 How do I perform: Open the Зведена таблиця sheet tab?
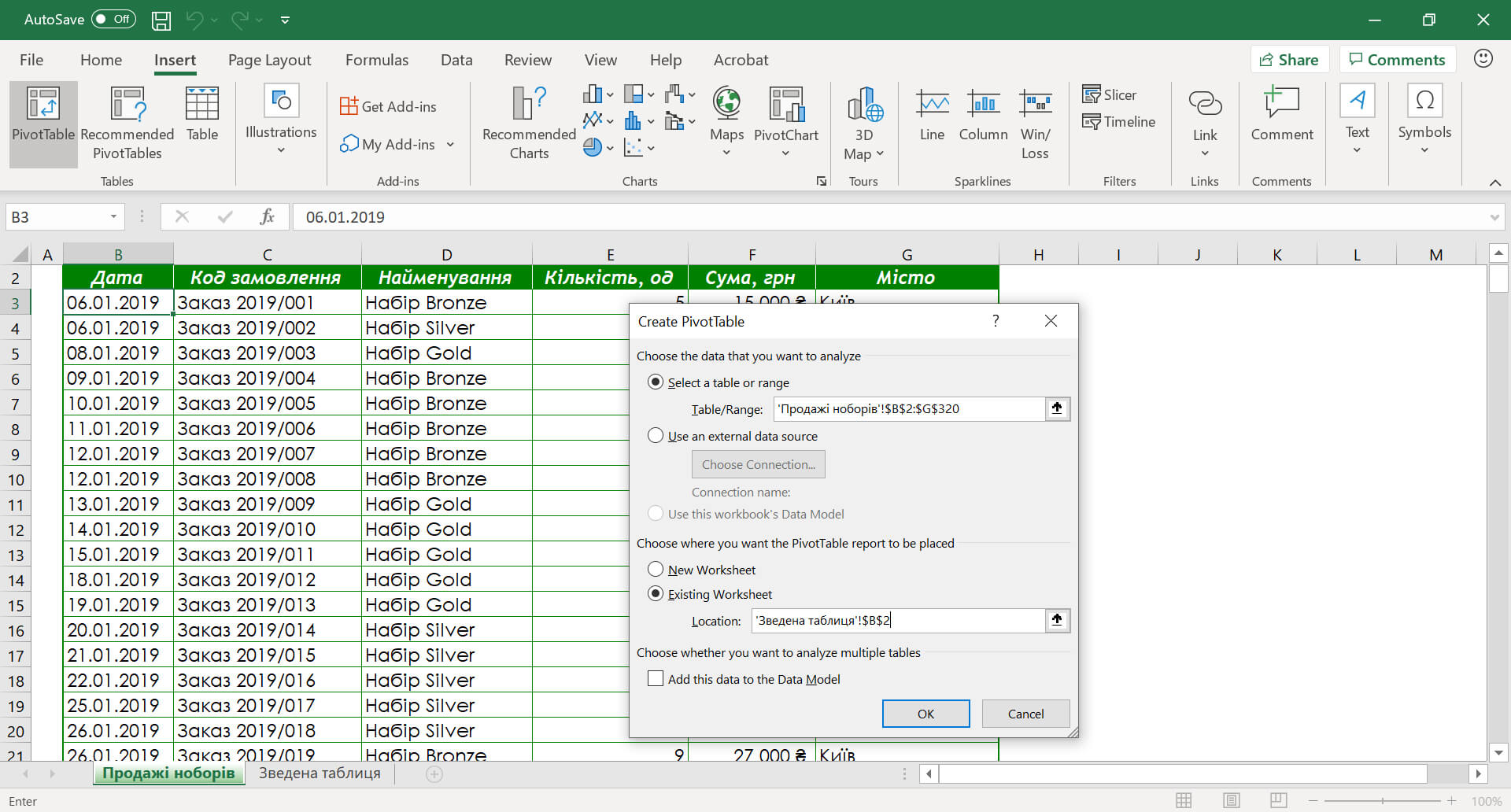(320, 773)
